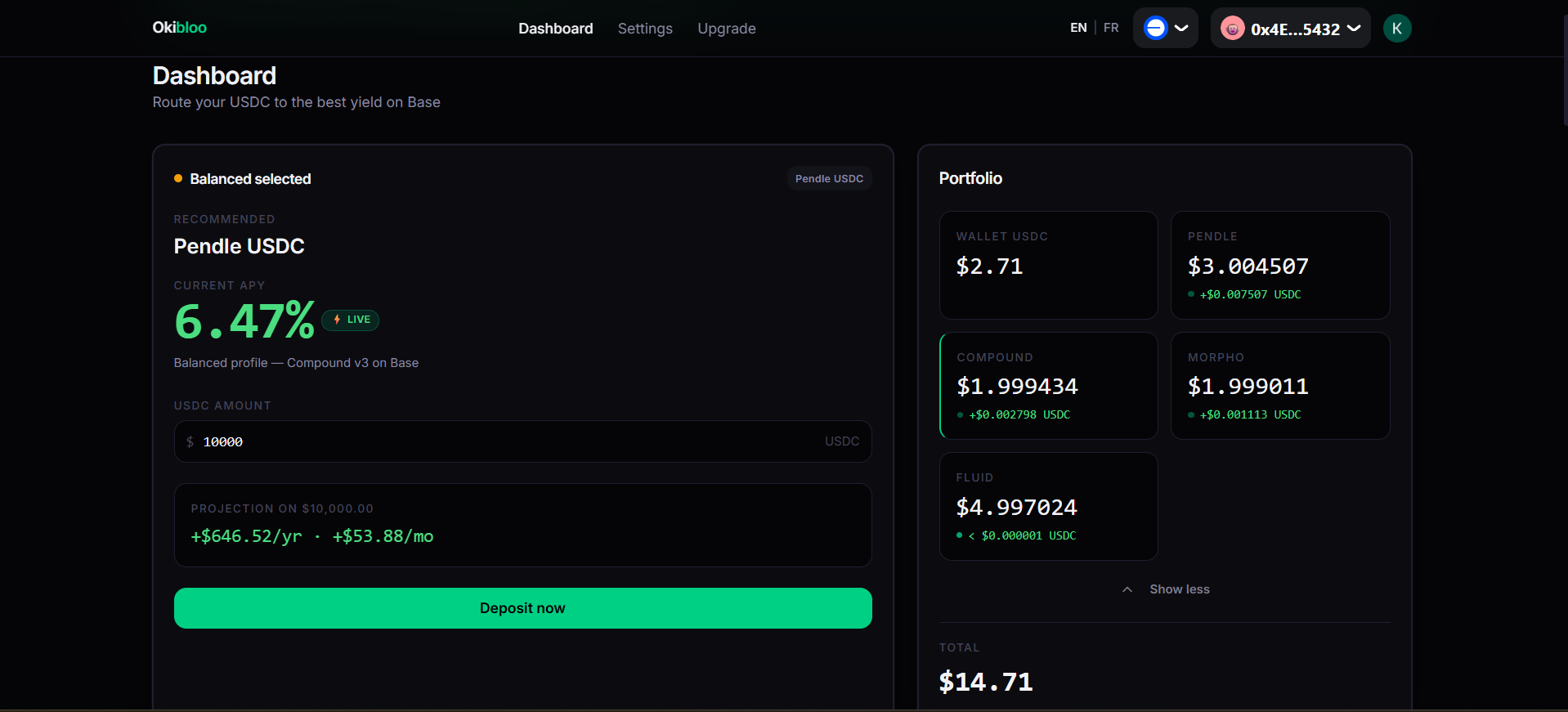Click the +$646.52/yr projection text

(x=246, y=536)
